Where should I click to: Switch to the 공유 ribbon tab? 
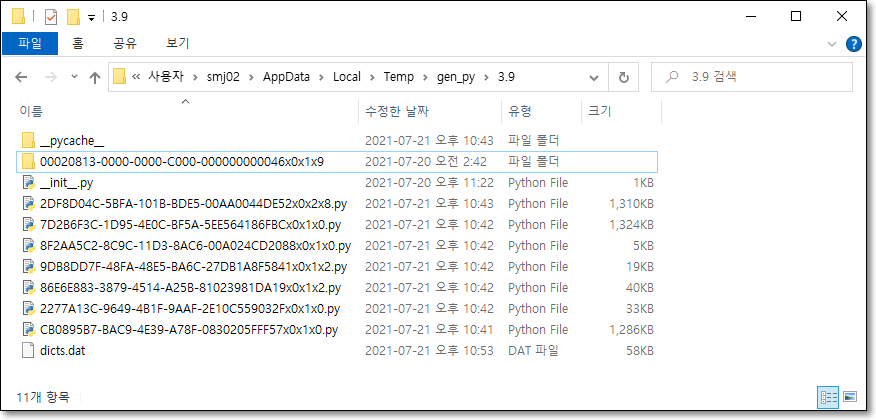pos(125,43)
